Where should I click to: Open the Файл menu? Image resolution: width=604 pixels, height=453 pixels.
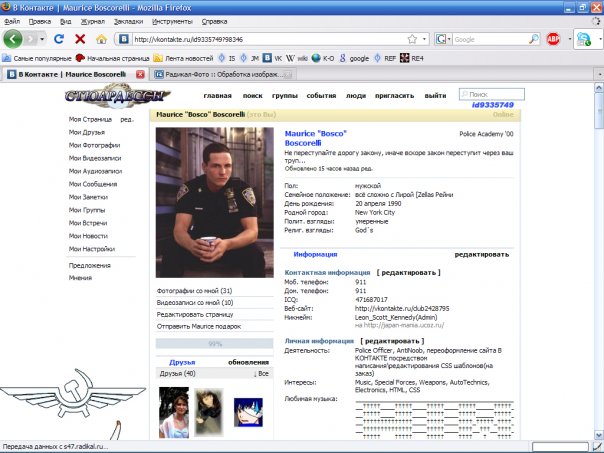click(12, 22)
